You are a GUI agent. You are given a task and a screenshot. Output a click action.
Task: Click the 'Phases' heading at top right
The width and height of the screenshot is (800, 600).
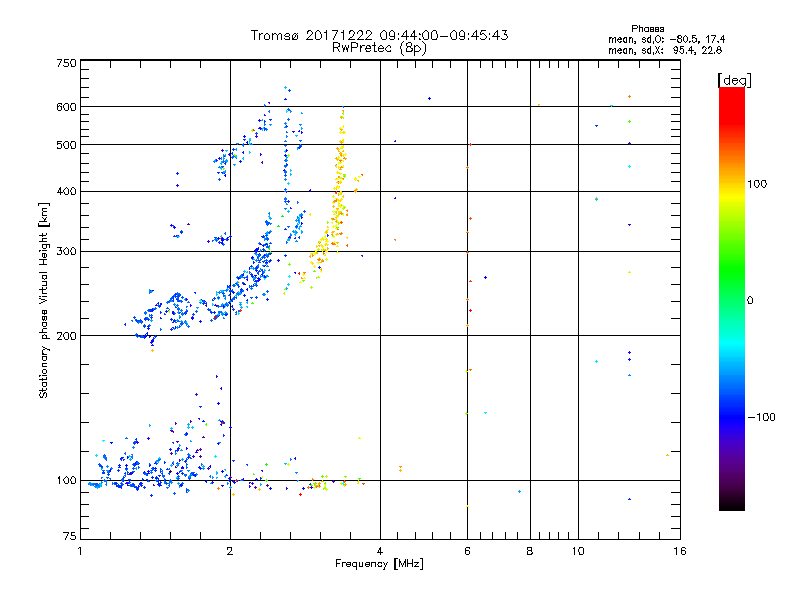(x=647, y=29)
